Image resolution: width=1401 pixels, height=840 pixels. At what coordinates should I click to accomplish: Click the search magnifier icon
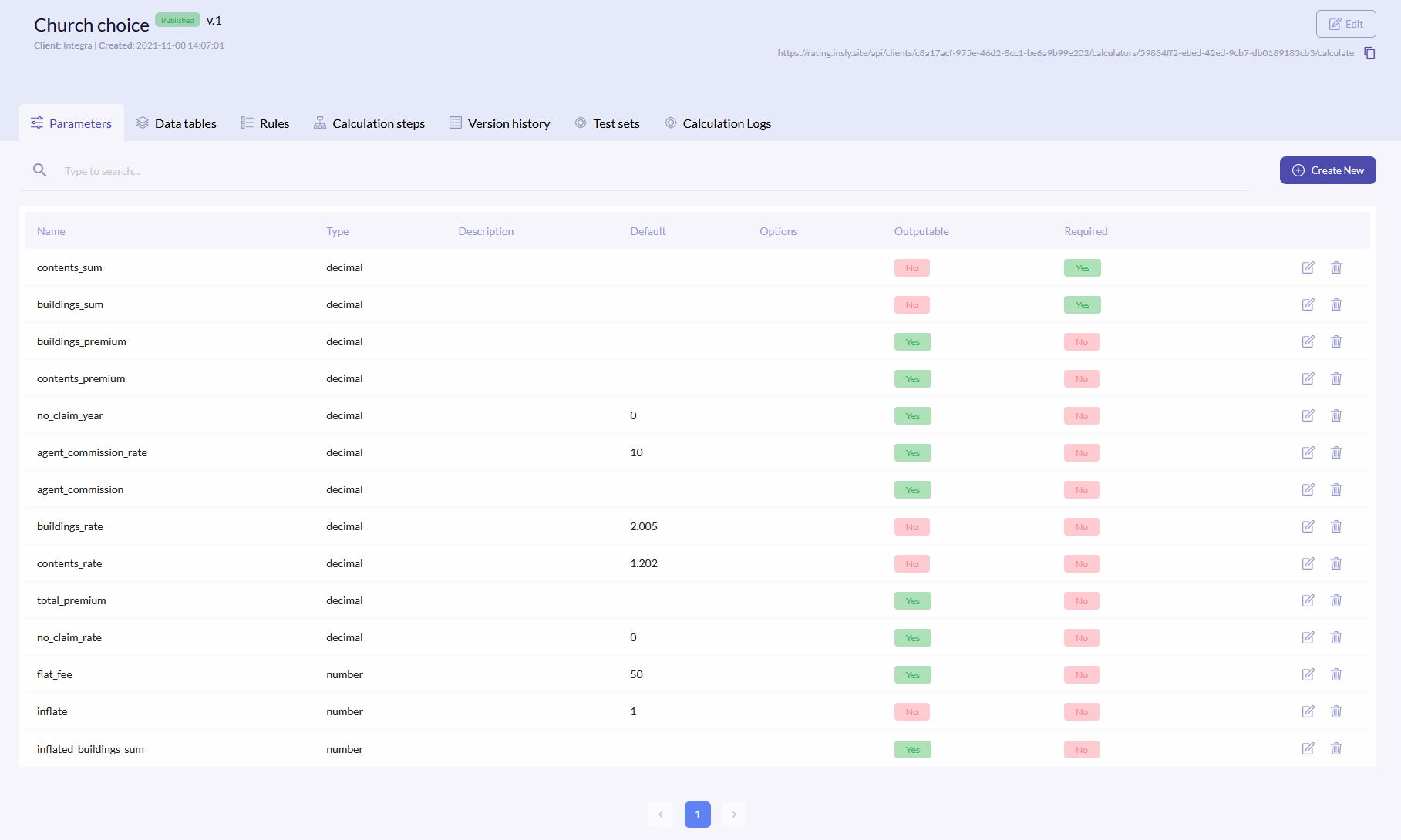(39, 170)
